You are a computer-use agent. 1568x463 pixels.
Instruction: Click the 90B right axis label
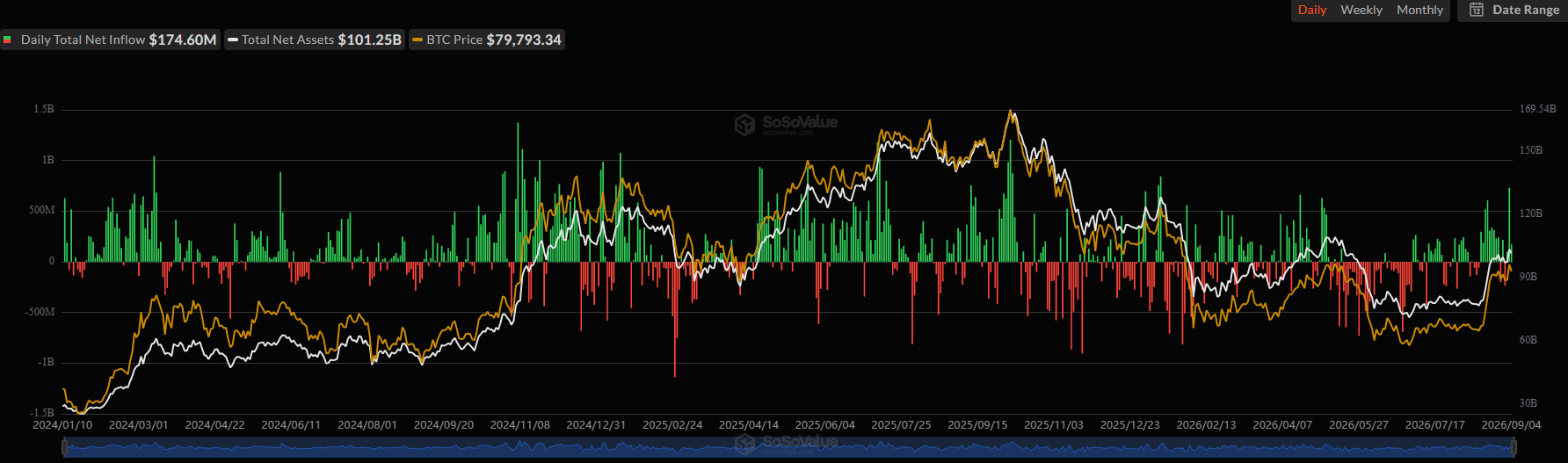tap(1528, 277)
